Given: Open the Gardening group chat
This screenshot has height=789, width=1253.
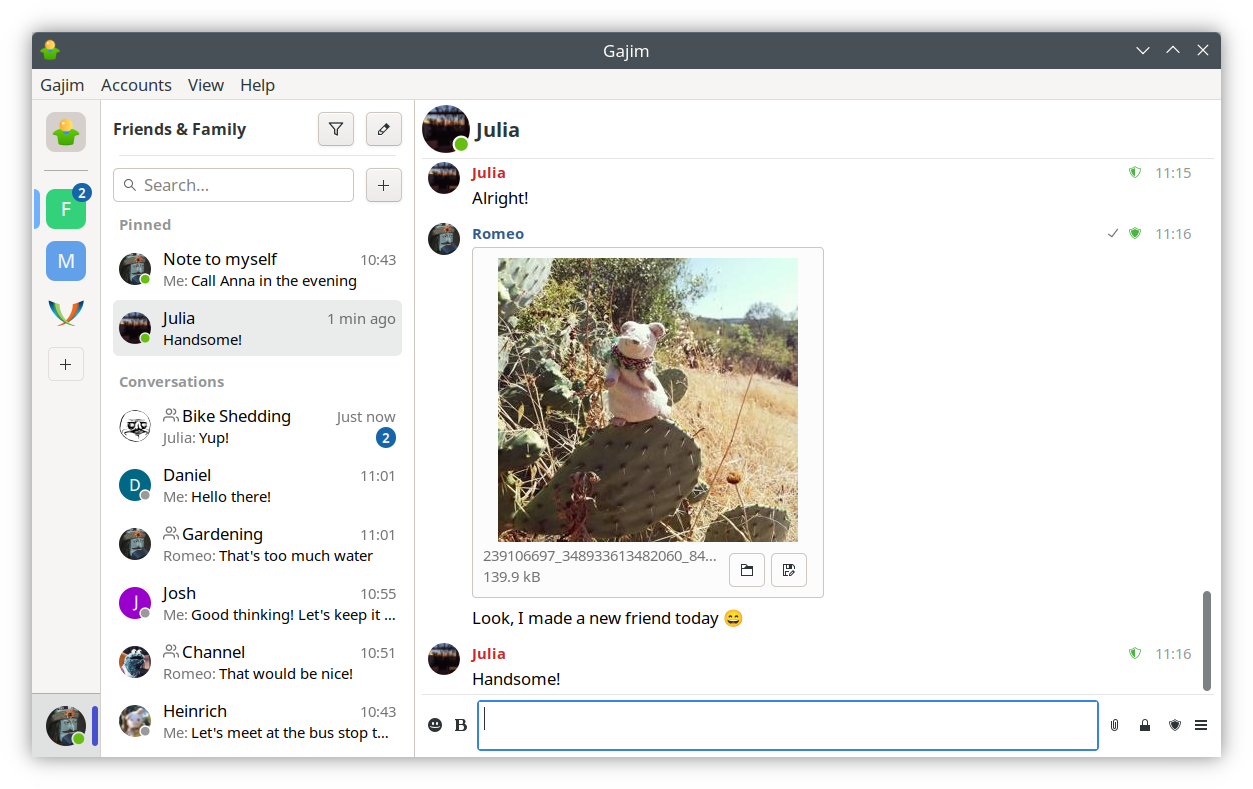Looking at the screenshot, I should tap(257, 544).
